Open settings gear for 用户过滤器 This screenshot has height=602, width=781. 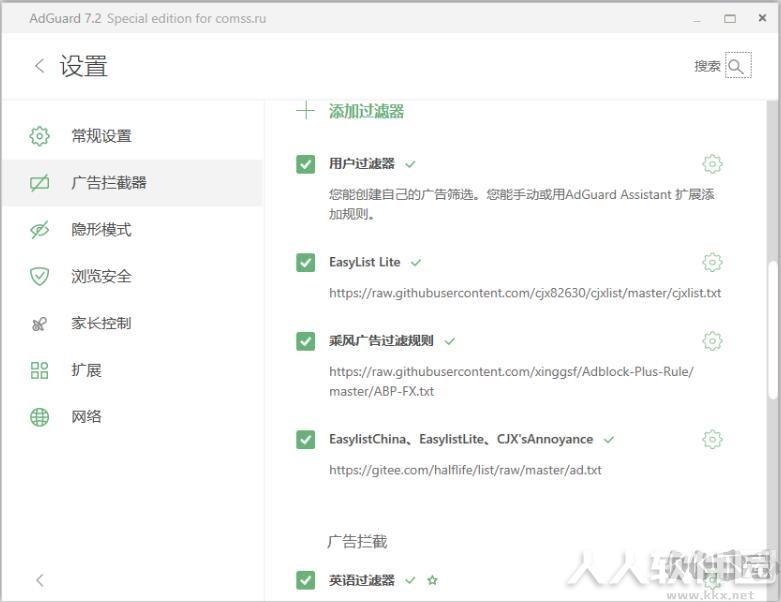(712, 164)
